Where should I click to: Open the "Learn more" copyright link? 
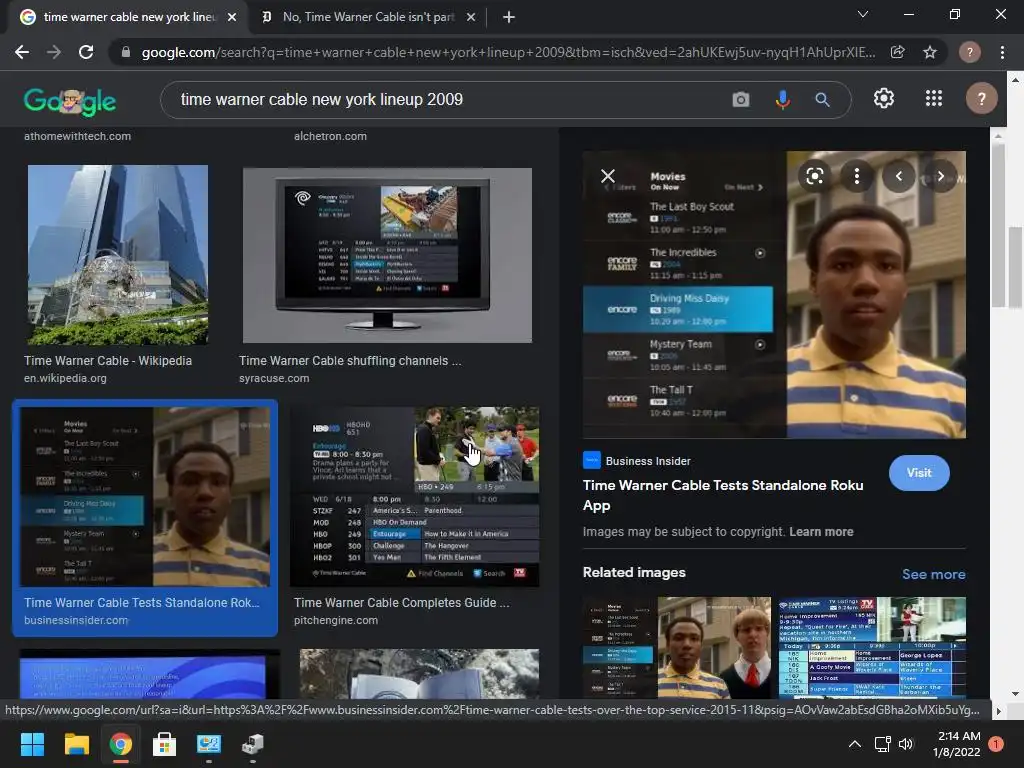click(821, 532)
